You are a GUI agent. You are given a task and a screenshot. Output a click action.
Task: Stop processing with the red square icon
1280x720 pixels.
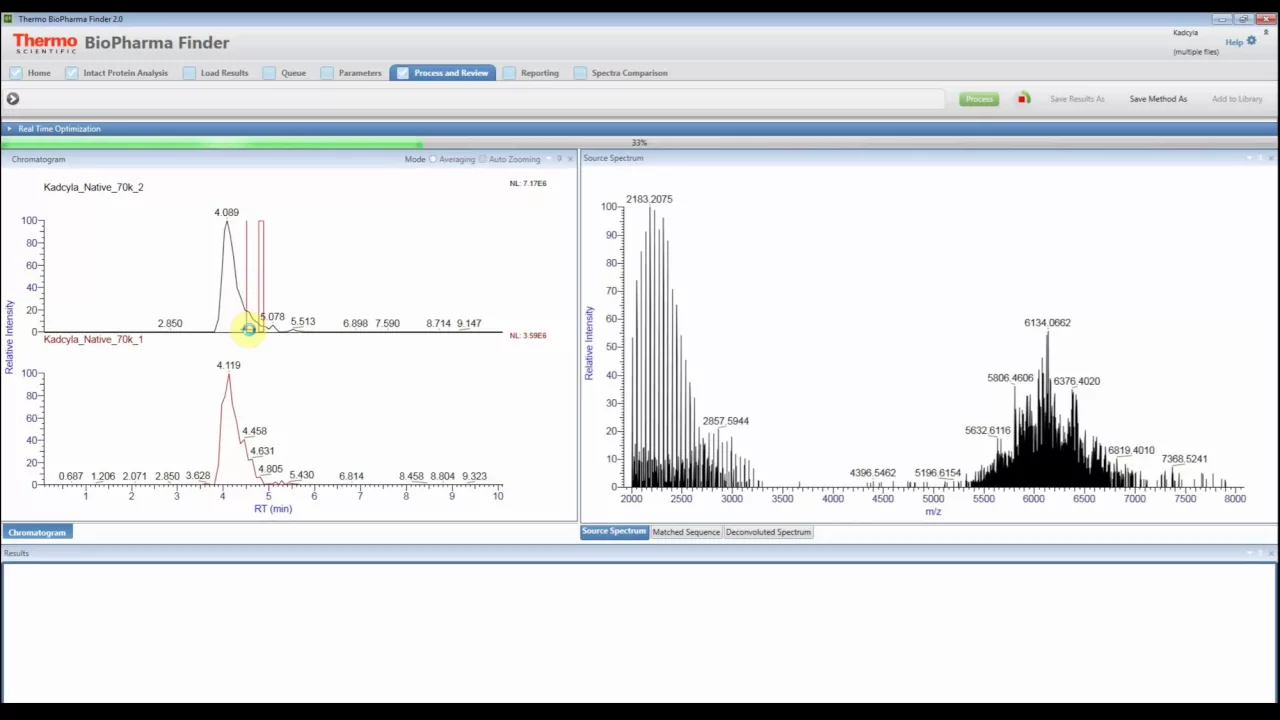[1023, 98]
